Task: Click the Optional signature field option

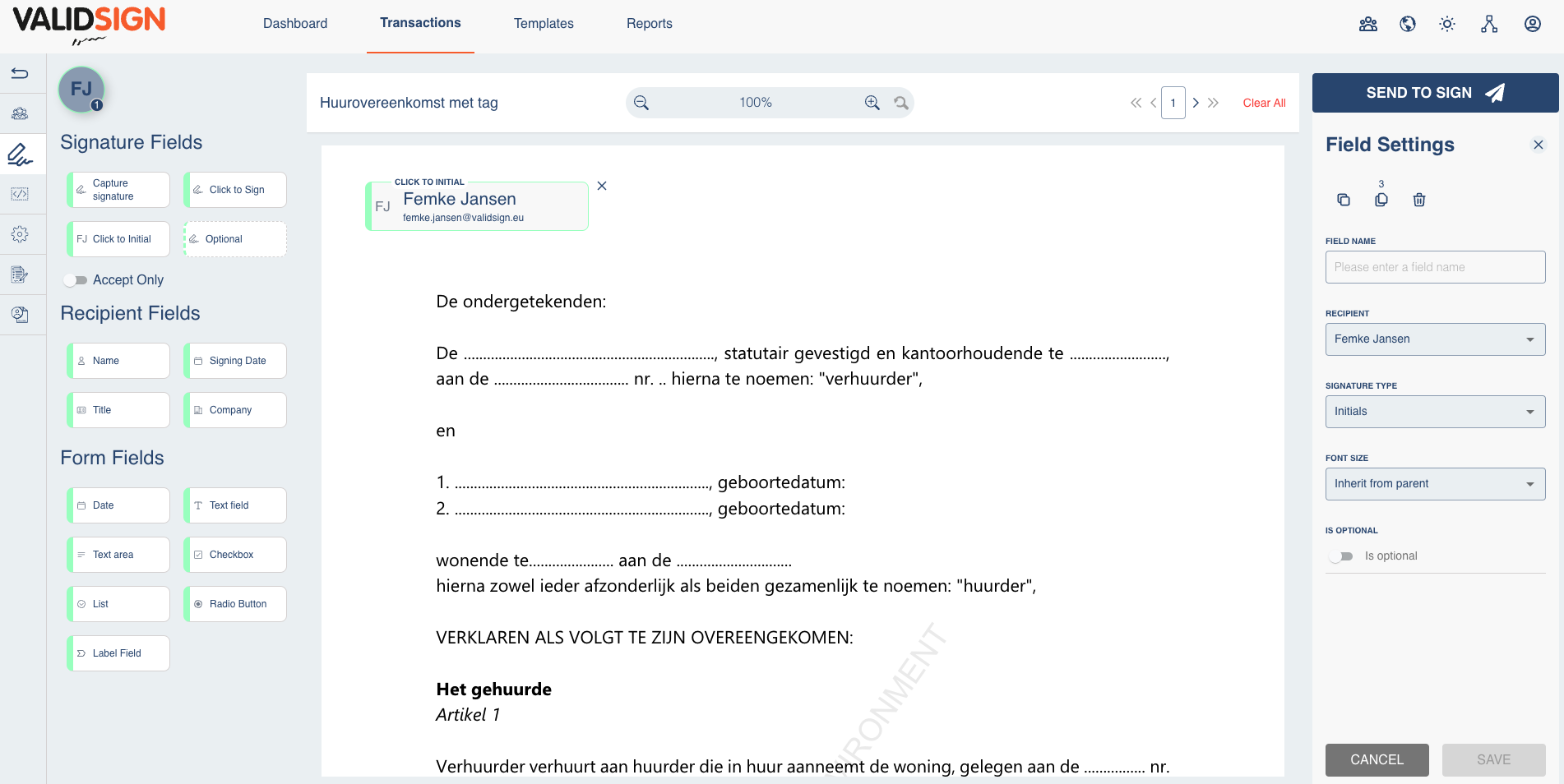Action: [235, 239]
